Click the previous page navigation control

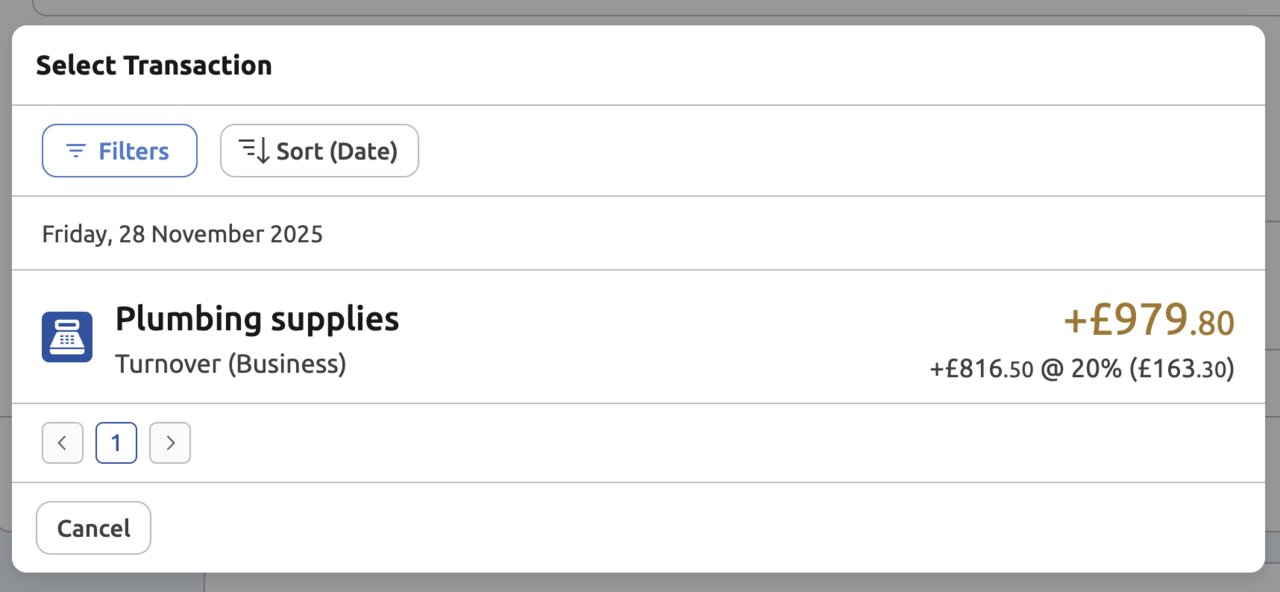(62, 442)
